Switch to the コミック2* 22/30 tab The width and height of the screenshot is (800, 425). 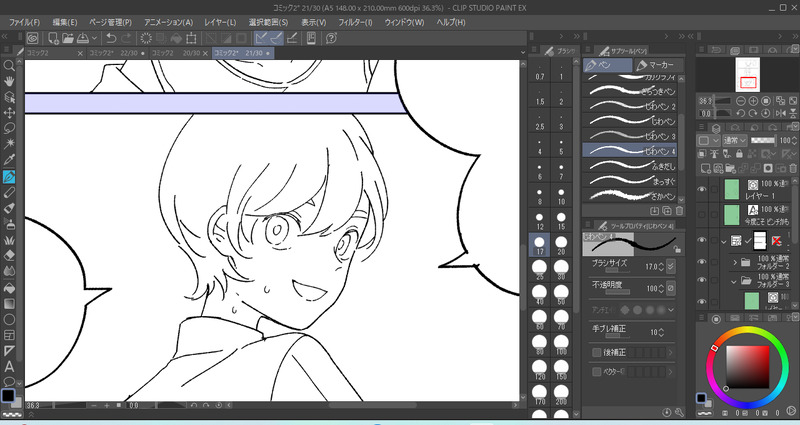116,53
